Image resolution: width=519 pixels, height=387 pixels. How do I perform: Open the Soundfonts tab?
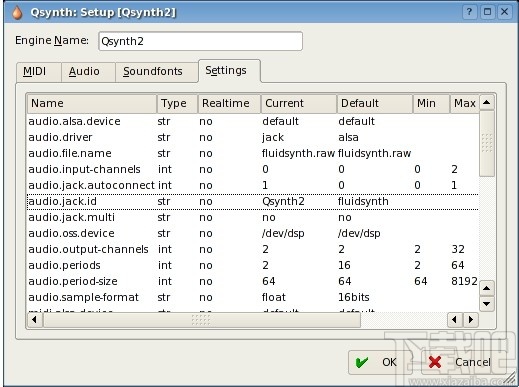pos(157,71)
